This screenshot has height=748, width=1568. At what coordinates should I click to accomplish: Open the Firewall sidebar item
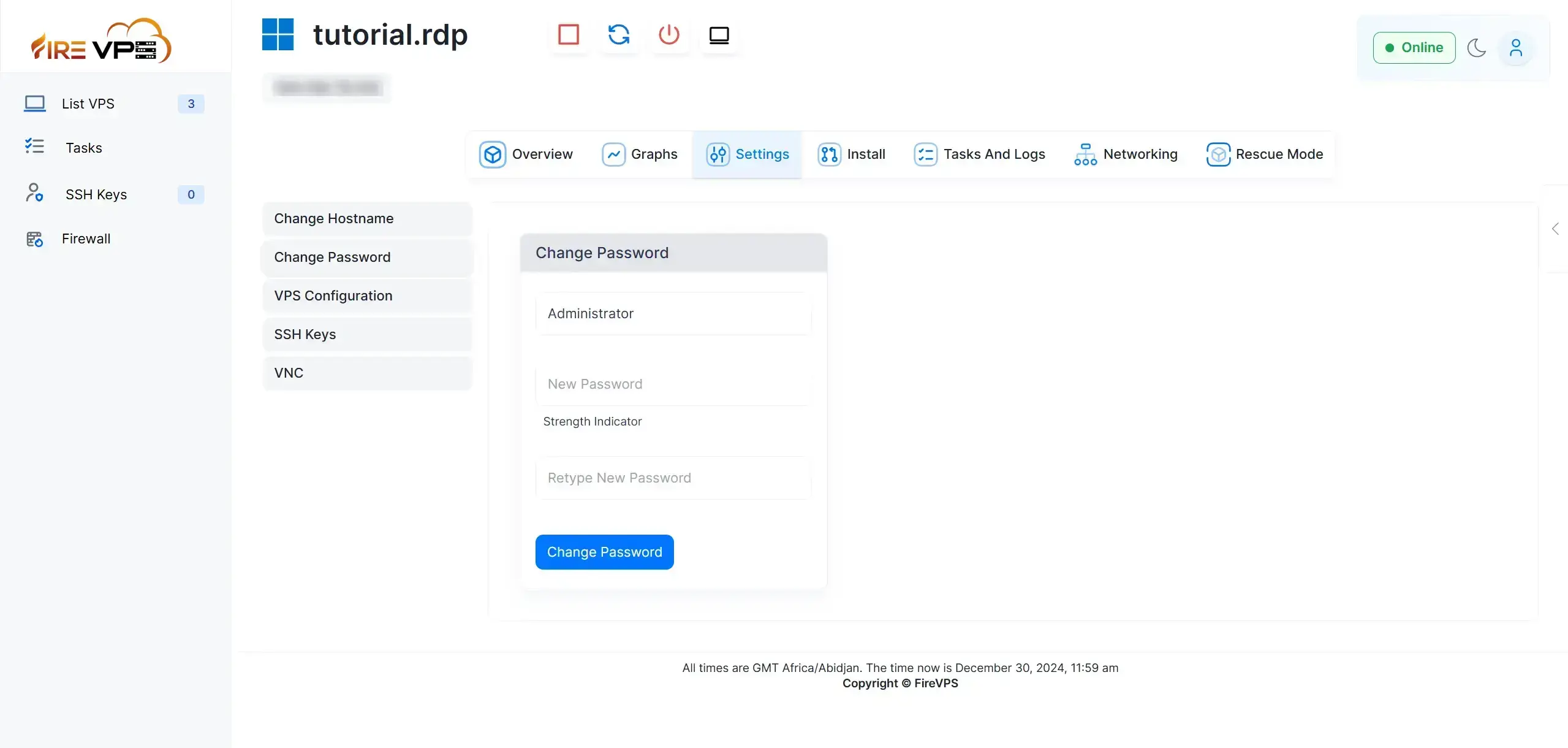click(86, 239)
